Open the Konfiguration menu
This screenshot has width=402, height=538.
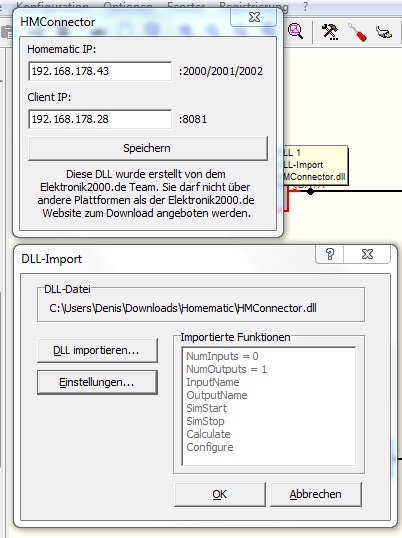[x=52, y=5]
